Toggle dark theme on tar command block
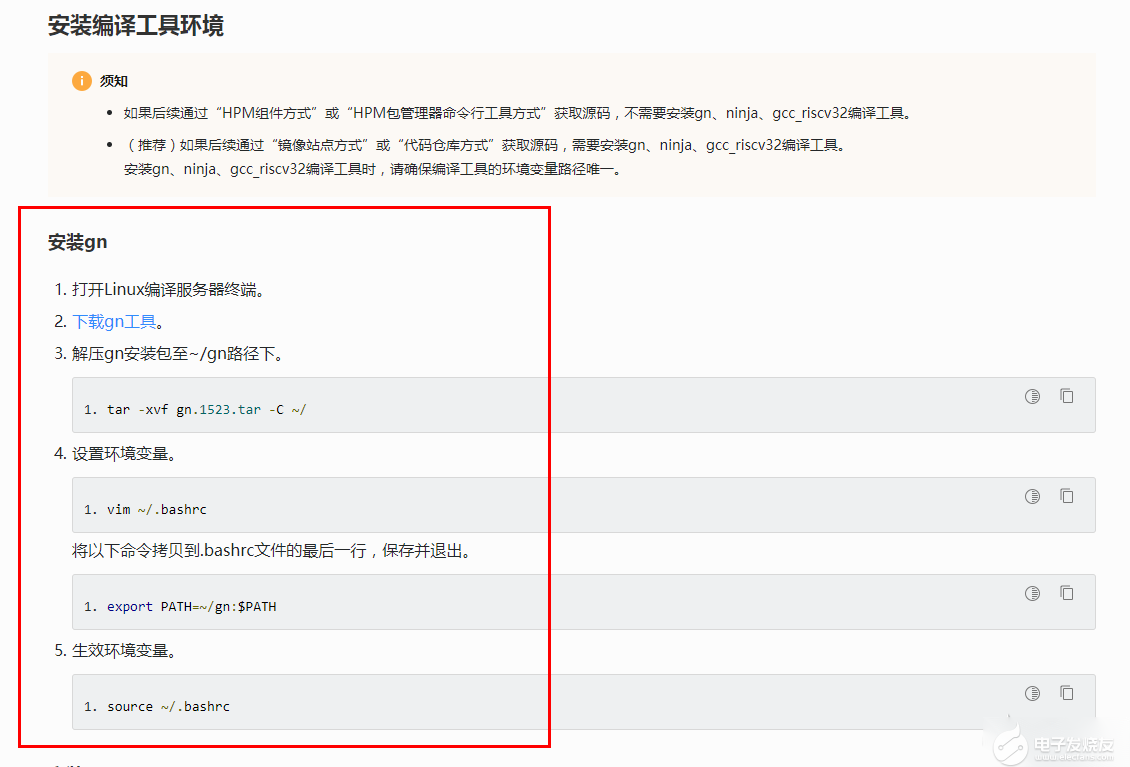1130x767 pixels. (x=1033, y=397)
